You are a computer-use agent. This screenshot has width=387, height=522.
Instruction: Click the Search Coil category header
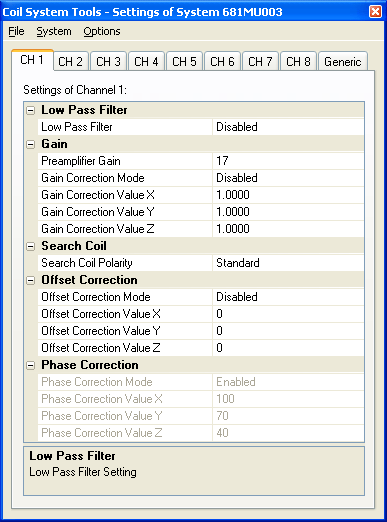(74, 246)
